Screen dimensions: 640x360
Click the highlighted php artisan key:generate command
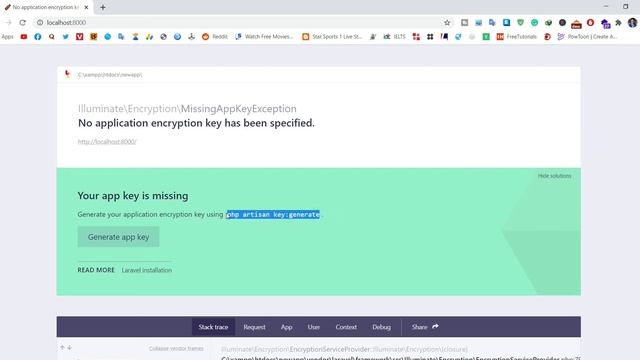pos(273,214)
